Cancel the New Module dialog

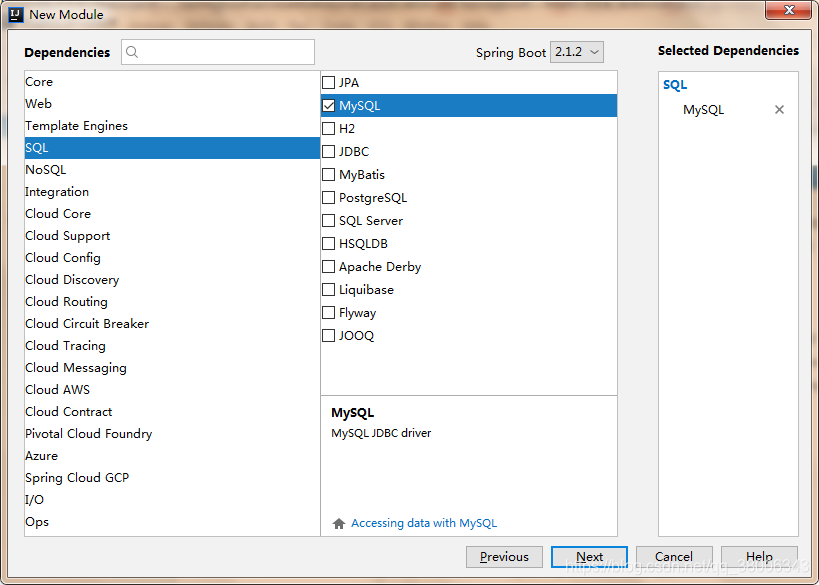tap(674, 557)
